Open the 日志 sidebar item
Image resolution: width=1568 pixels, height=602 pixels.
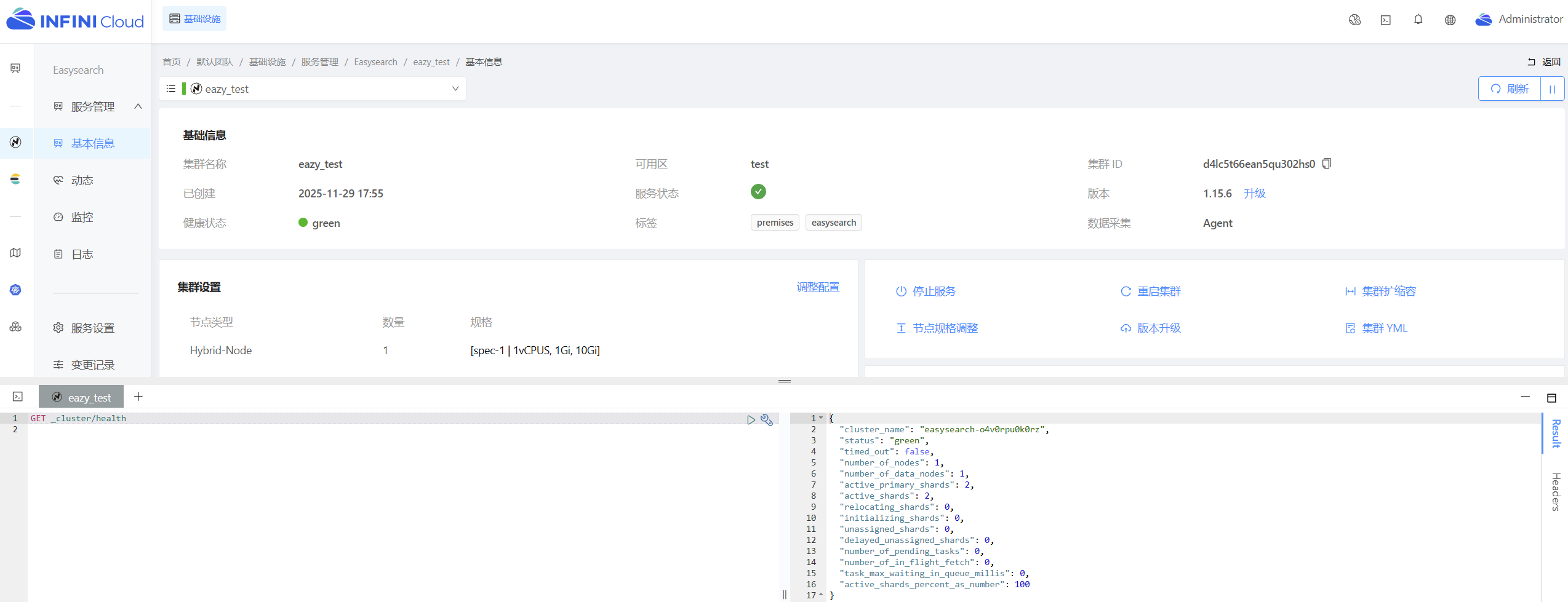point(82,254)
